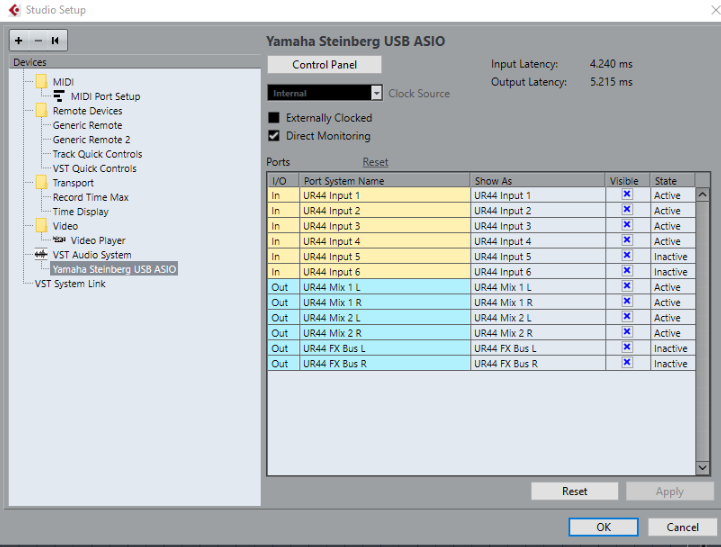The image size is (721, 547).
Task: Select Yamaha Steinberg USB ASIO item
Action: coord(114,269)
